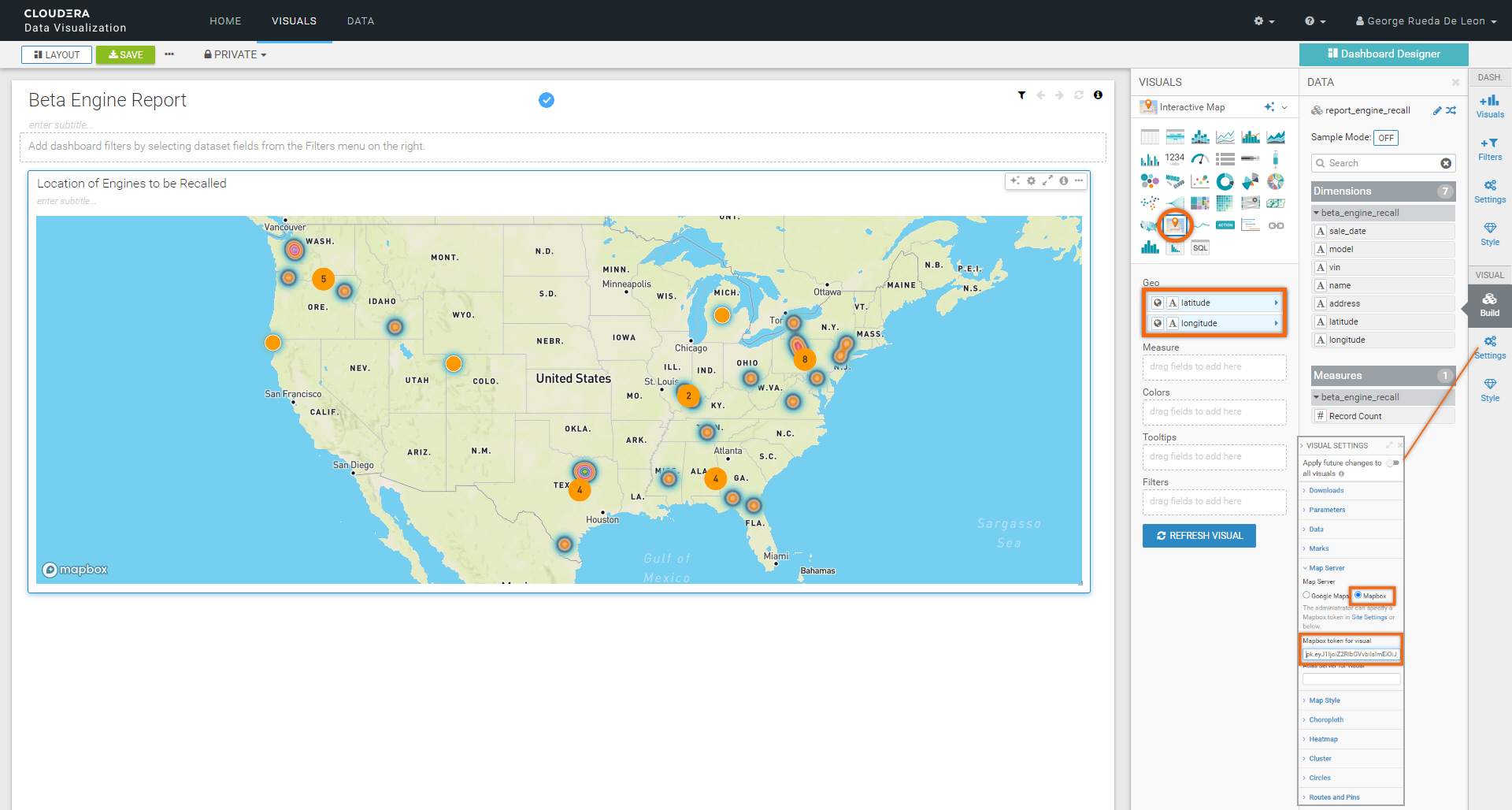The height and width of the screenshot is (810, 1512).
Task: Open the longitude Geo field options arrow
Action: click(1277, 323)
